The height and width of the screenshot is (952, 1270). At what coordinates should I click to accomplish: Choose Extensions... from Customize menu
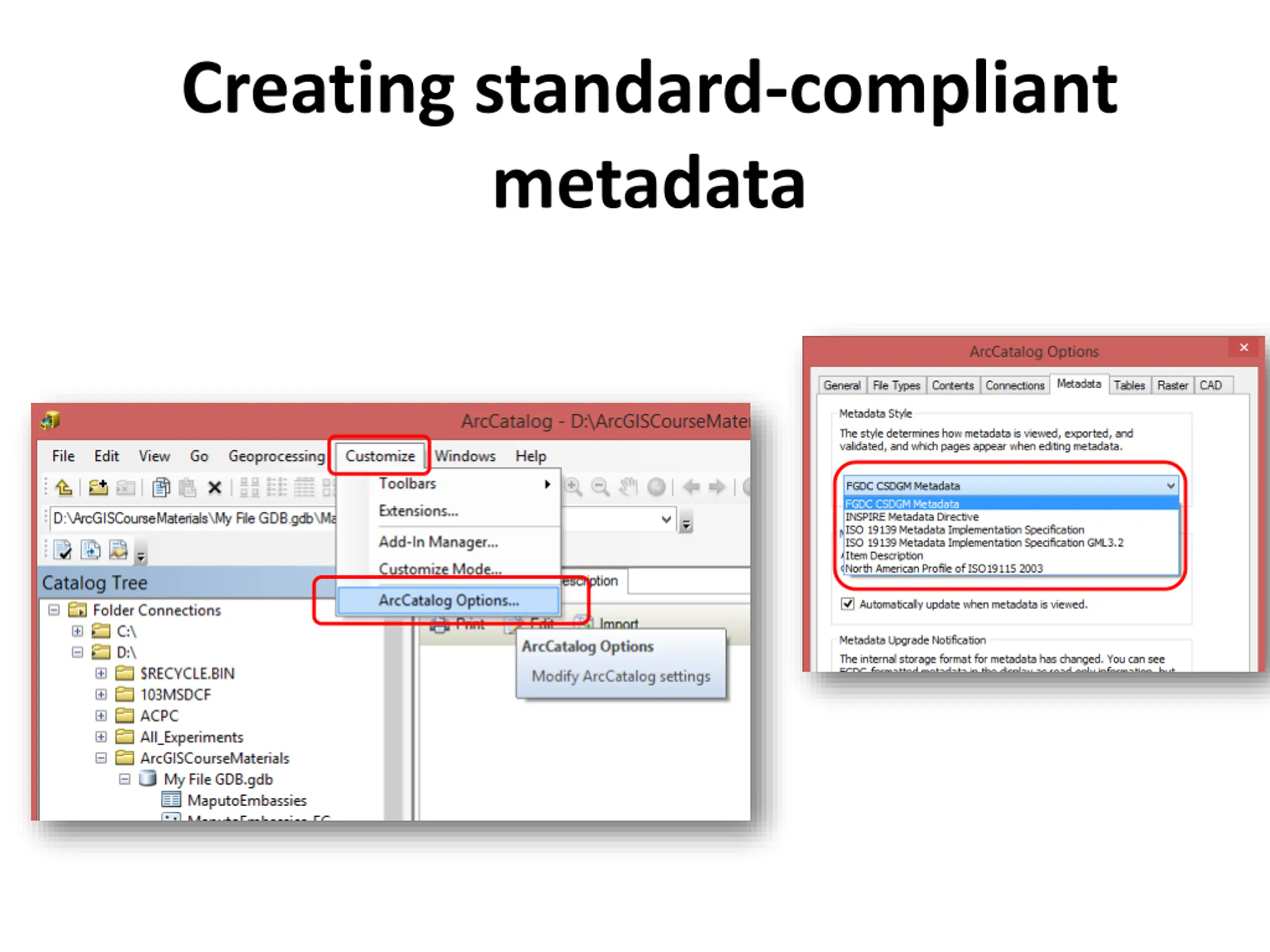449,510
